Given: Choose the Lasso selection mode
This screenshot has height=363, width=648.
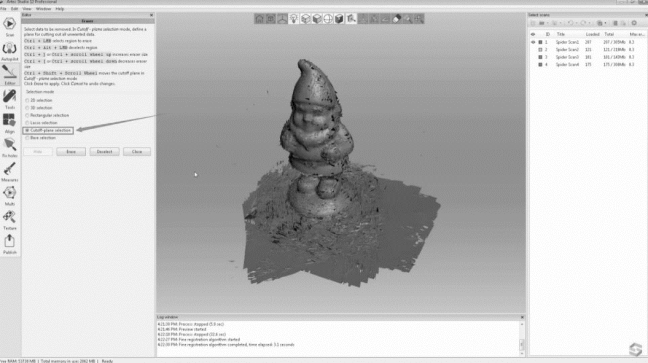Looking at the screenshot, I should pos(27,123).
